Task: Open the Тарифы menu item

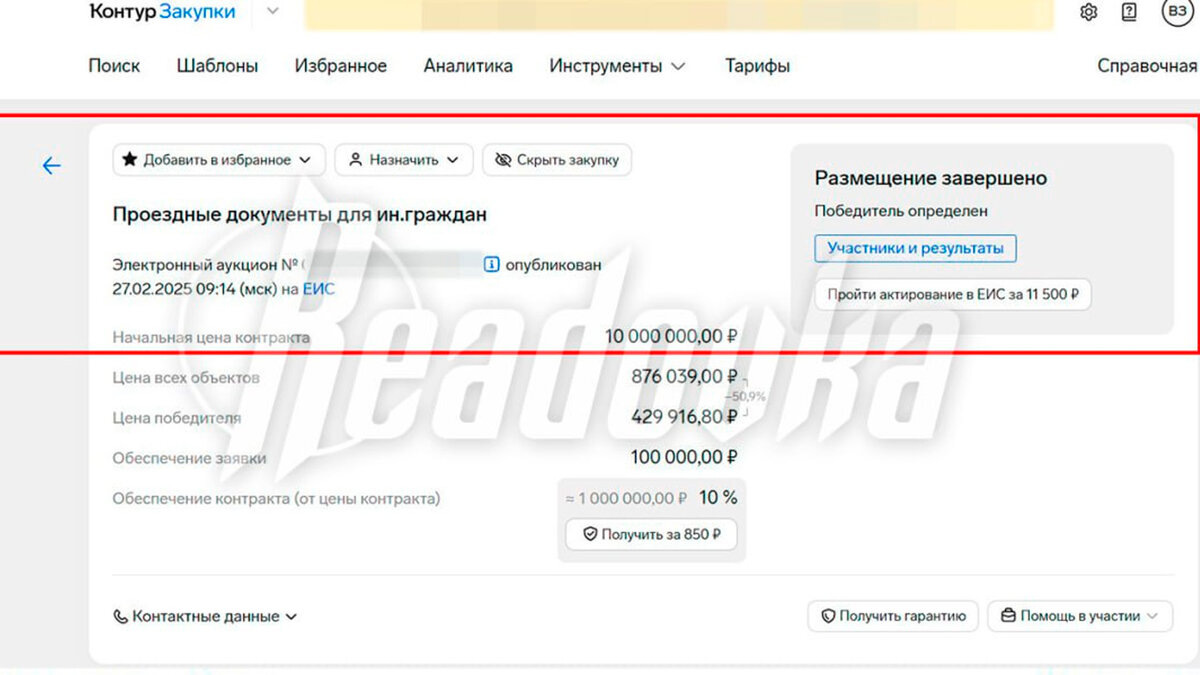Action: pos(757,66)
